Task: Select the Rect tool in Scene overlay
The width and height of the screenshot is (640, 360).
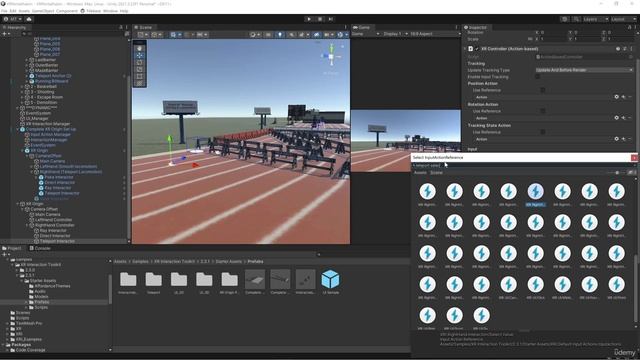Action: [x=140, y=76]
